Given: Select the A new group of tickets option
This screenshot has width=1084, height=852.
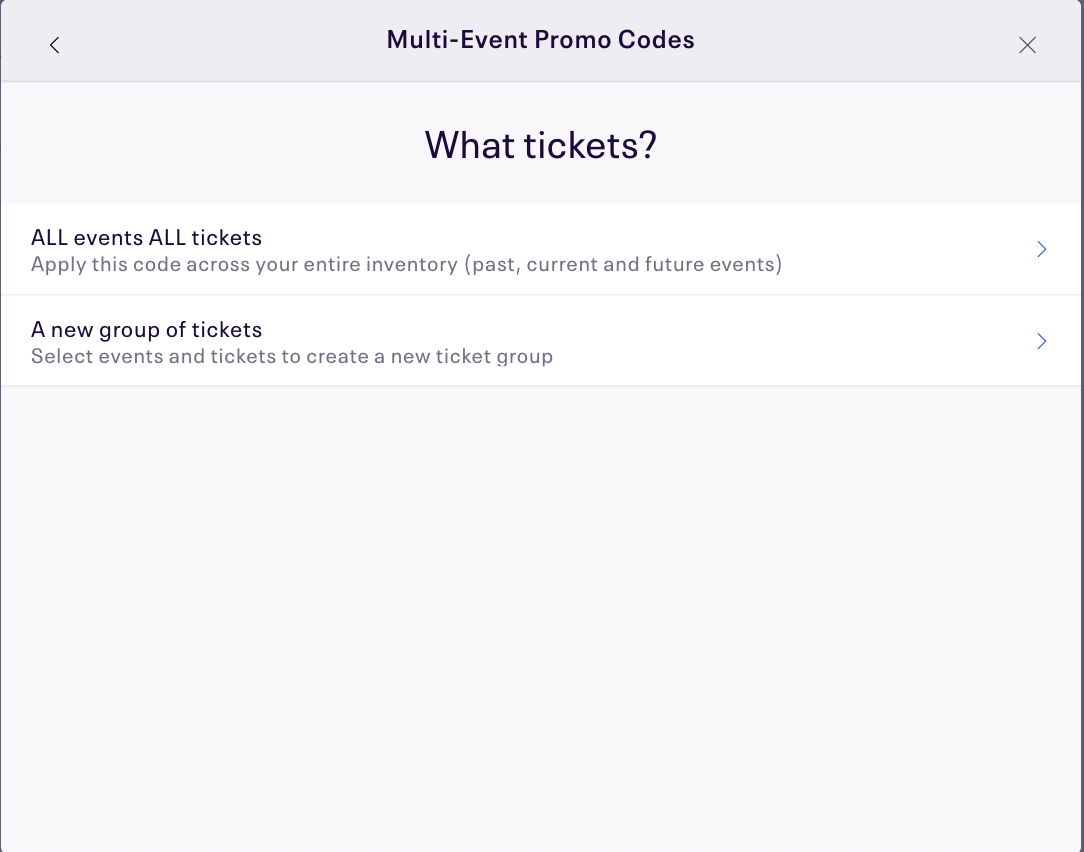Looking at the screenshot, I should click(x=146, y=330).
